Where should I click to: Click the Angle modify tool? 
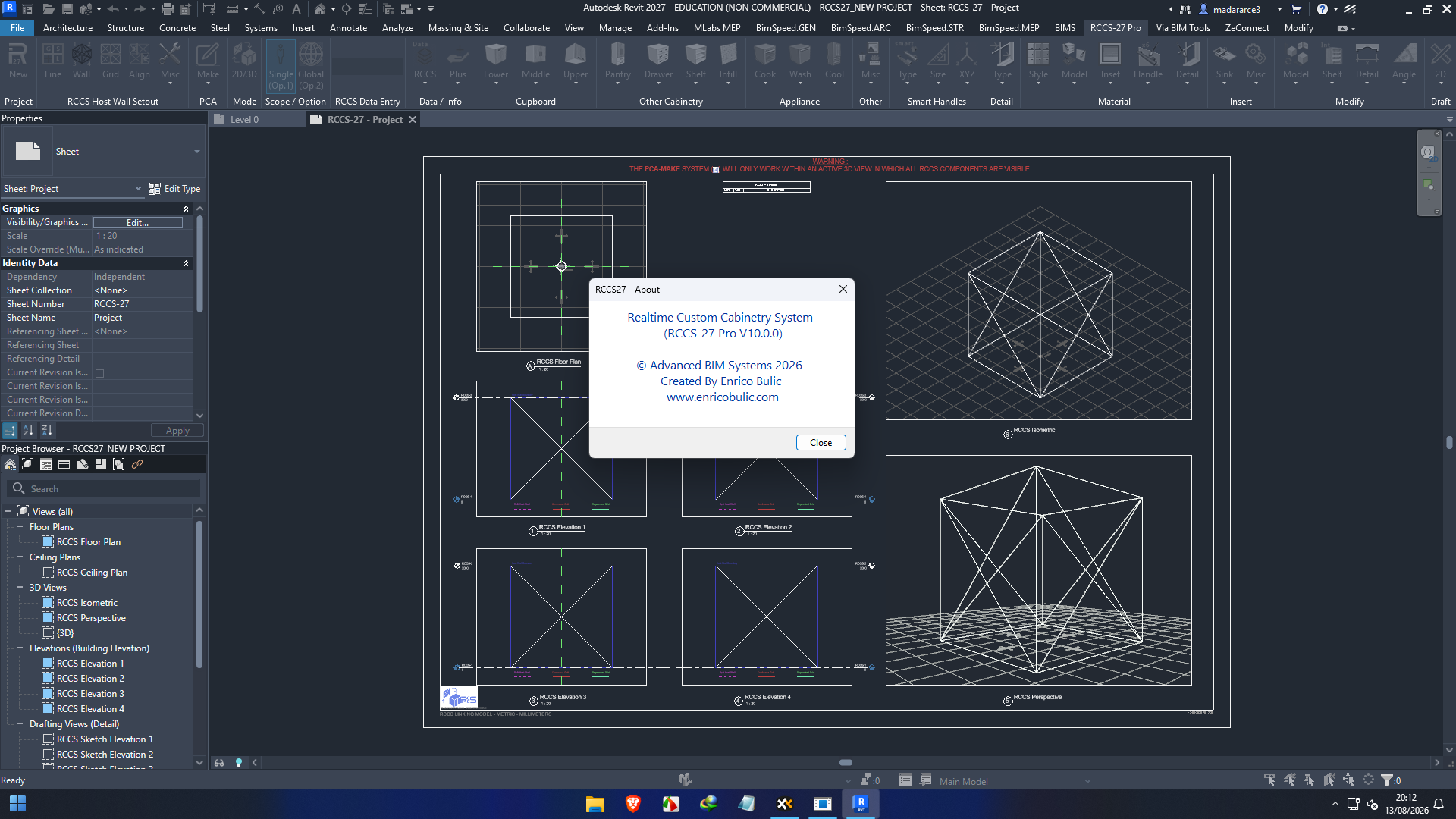1404,62
